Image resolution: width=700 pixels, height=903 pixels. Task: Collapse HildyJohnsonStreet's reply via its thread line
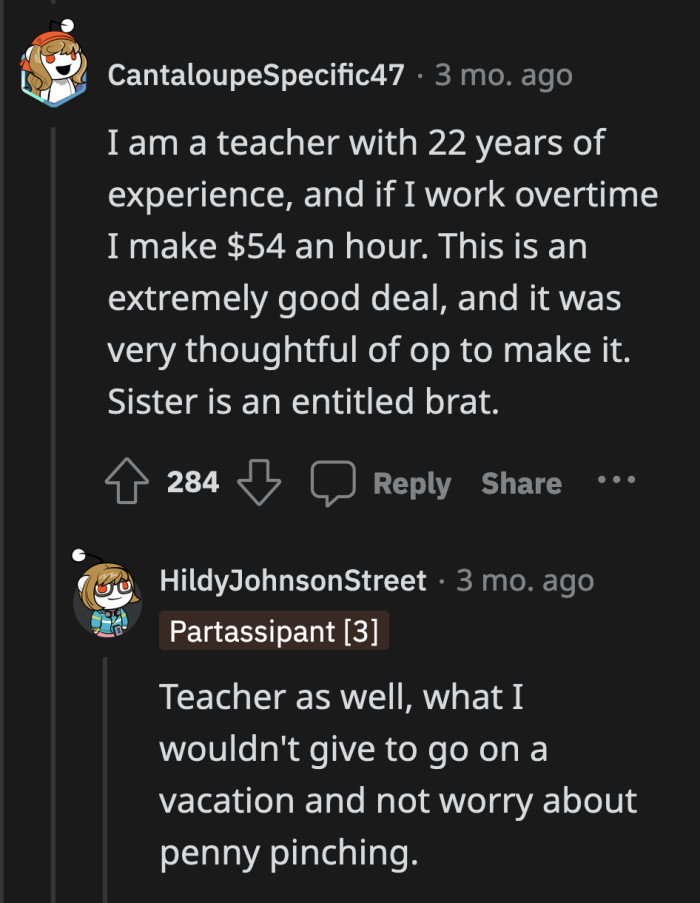click(107, 780)
